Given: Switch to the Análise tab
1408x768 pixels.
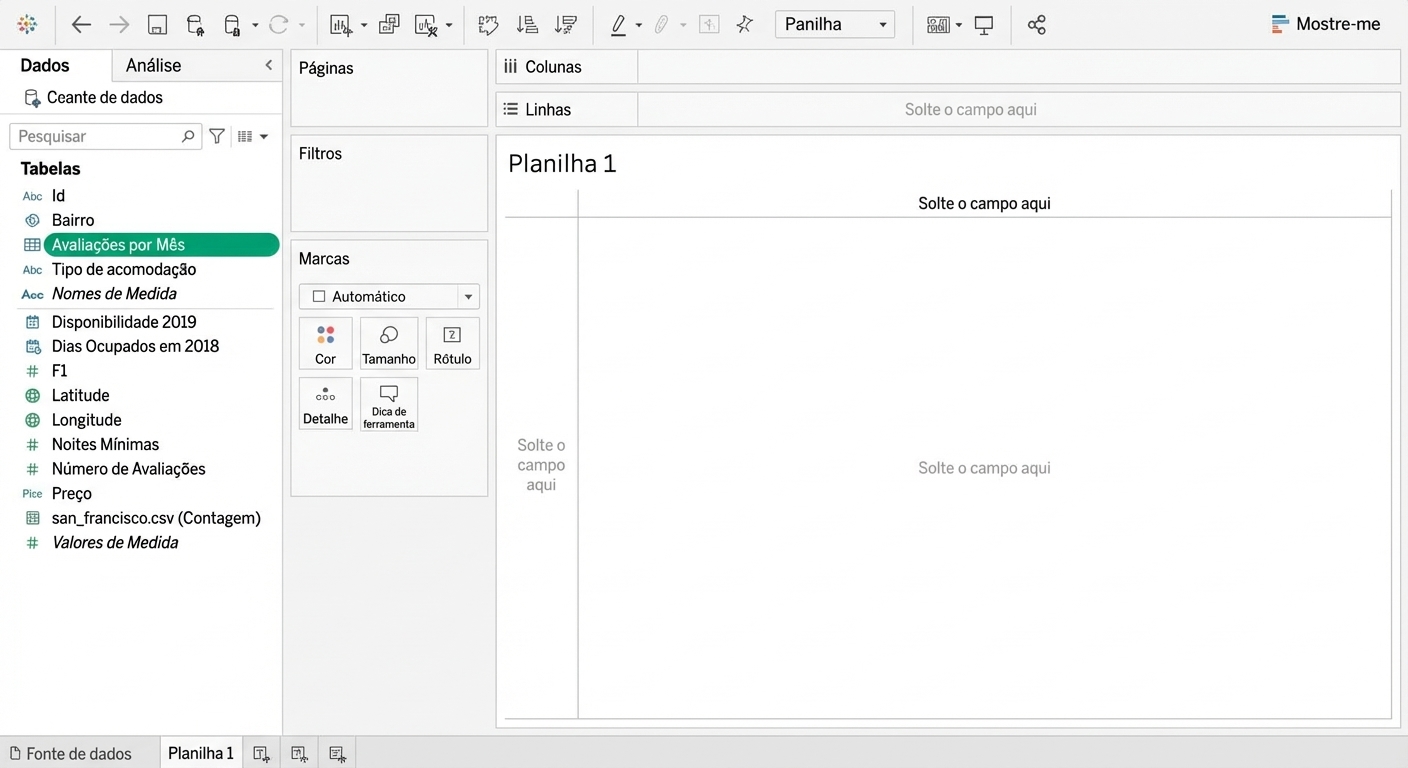Looking at the screenshot, I should [153, 65].
